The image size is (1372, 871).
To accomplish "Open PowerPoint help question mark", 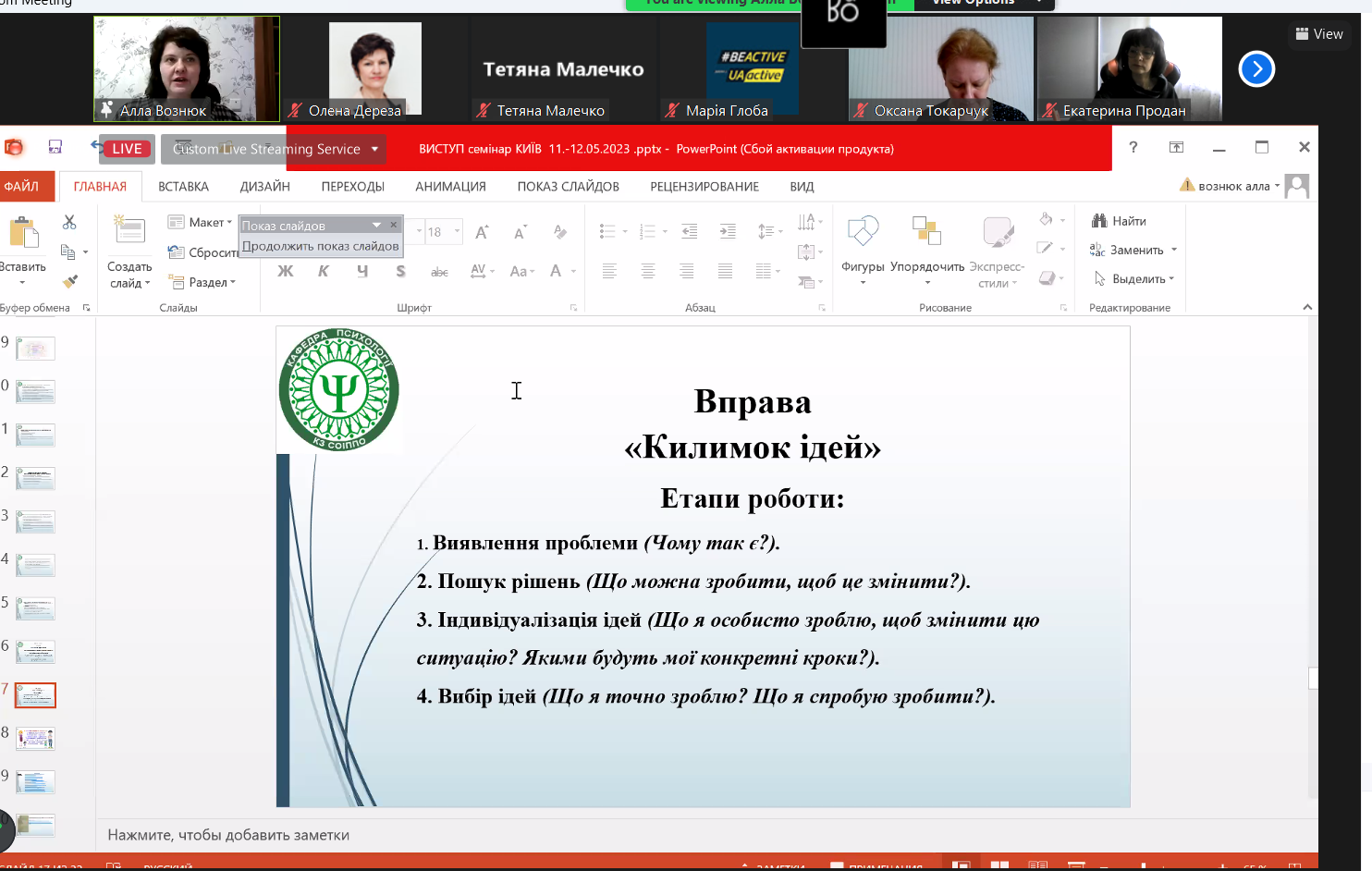I will 1133,147.
